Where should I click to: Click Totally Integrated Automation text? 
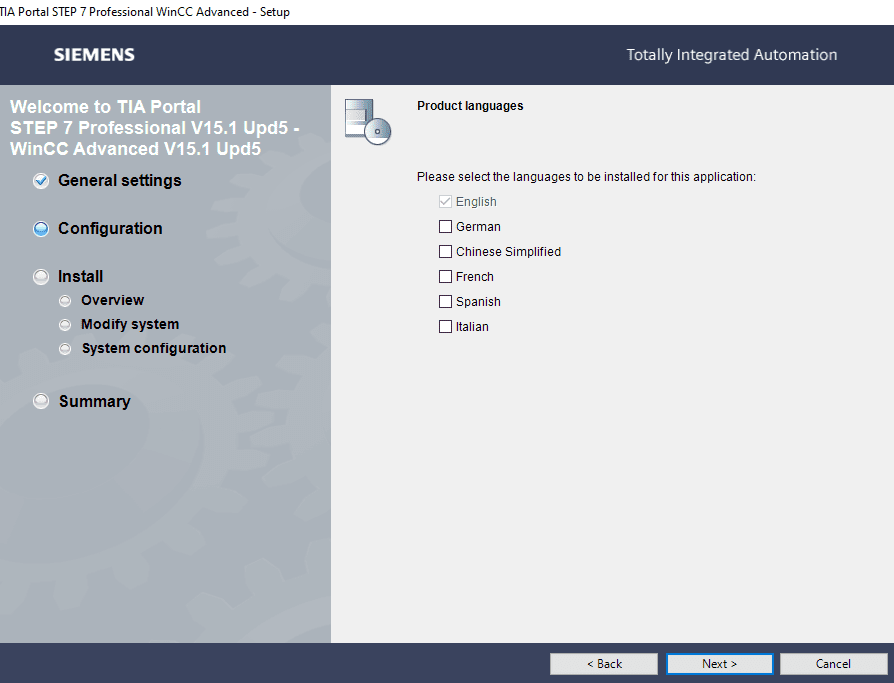point(732,55)
